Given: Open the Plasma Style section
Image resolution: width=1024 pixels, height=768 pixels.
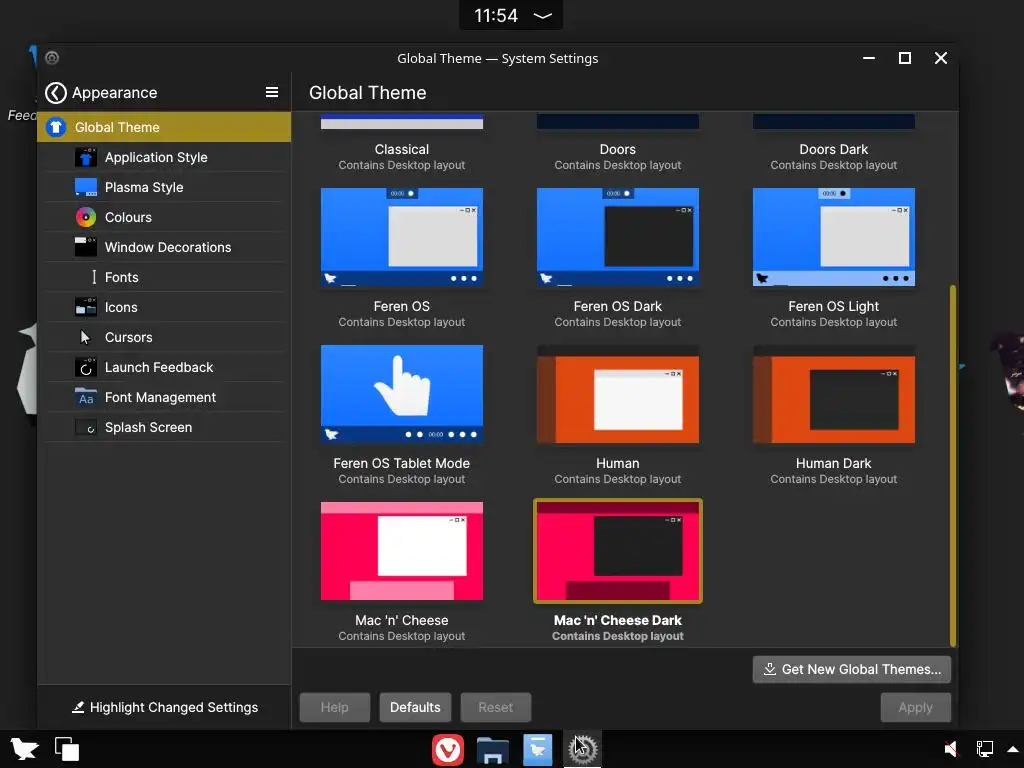Looking at the screenshot, I should [164, 187].
